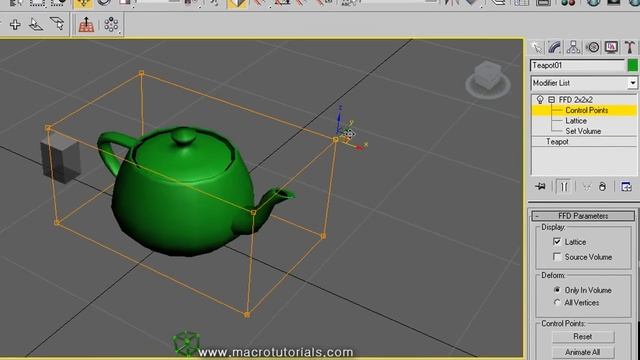Select the lower-right lattice control point

coord(323,236)
